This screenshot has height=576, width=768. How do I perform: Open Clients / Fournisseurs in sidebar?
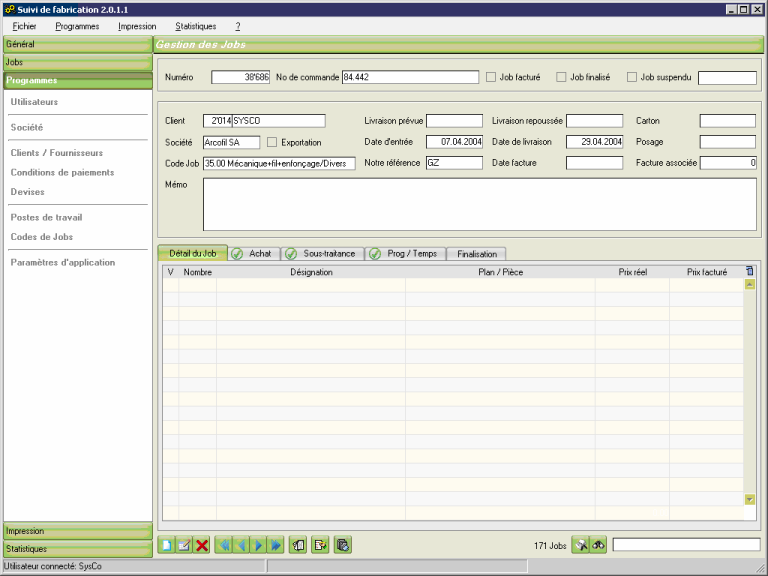click(56, 153)
